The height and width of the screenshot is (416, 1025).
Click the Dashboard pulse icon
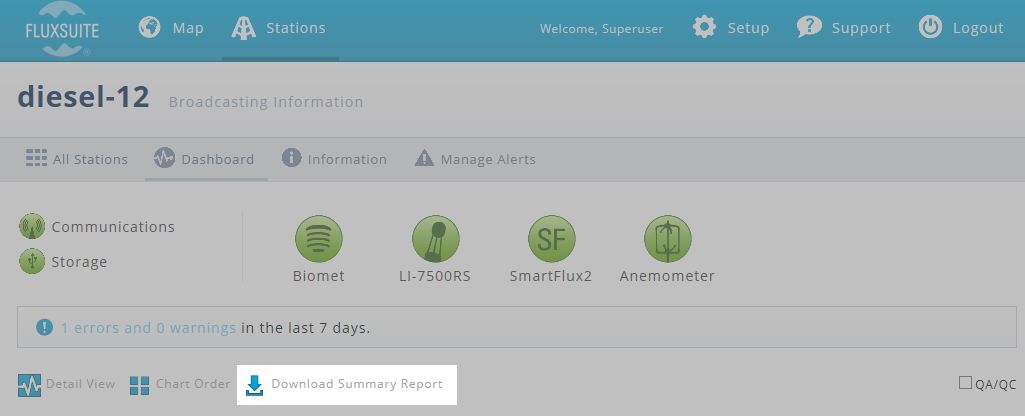[164, 158]
